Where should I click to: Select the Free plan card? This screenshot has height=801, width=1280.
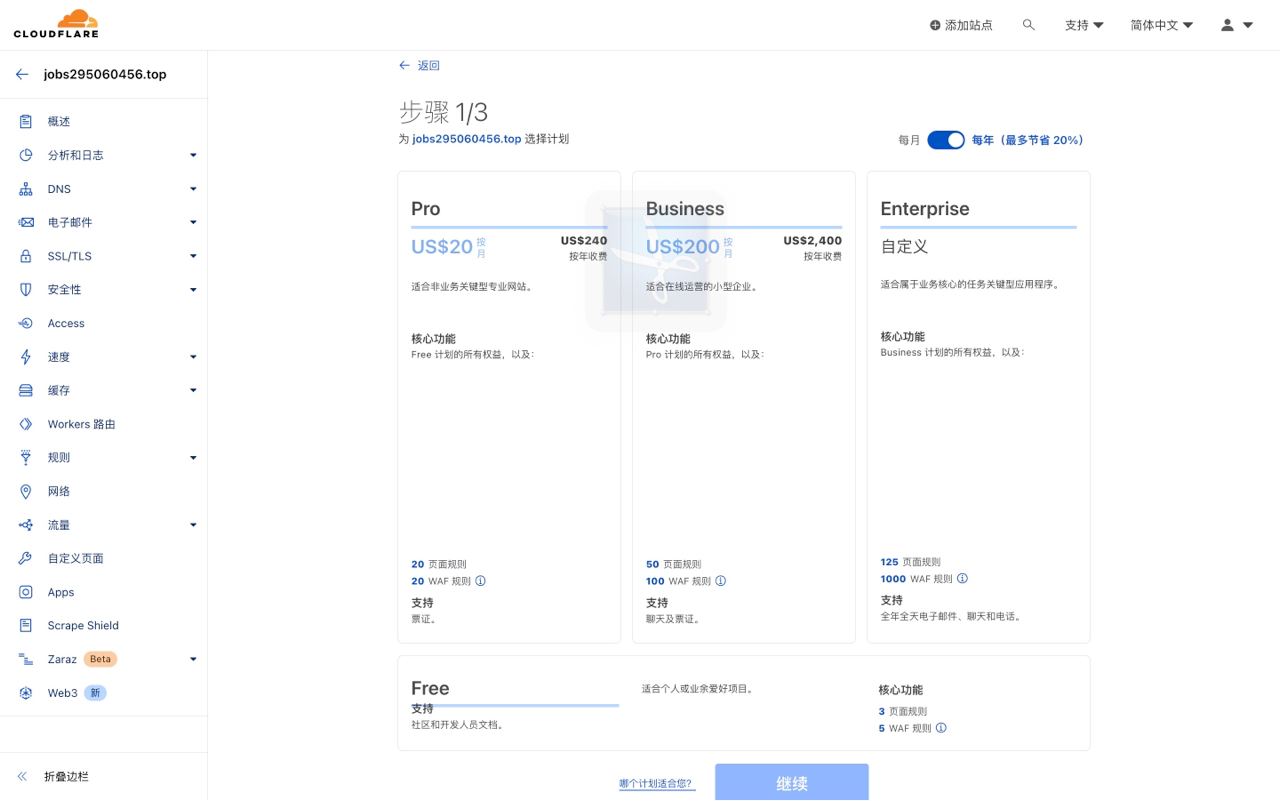(x=744, y=703)
